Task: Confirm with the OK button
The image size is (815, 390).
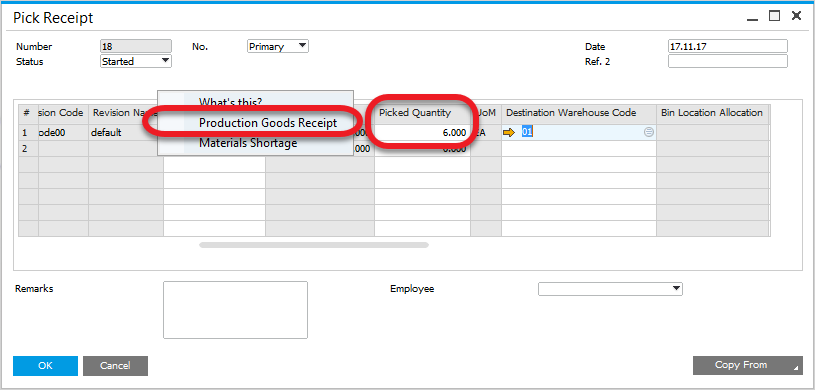Action: 45,366
